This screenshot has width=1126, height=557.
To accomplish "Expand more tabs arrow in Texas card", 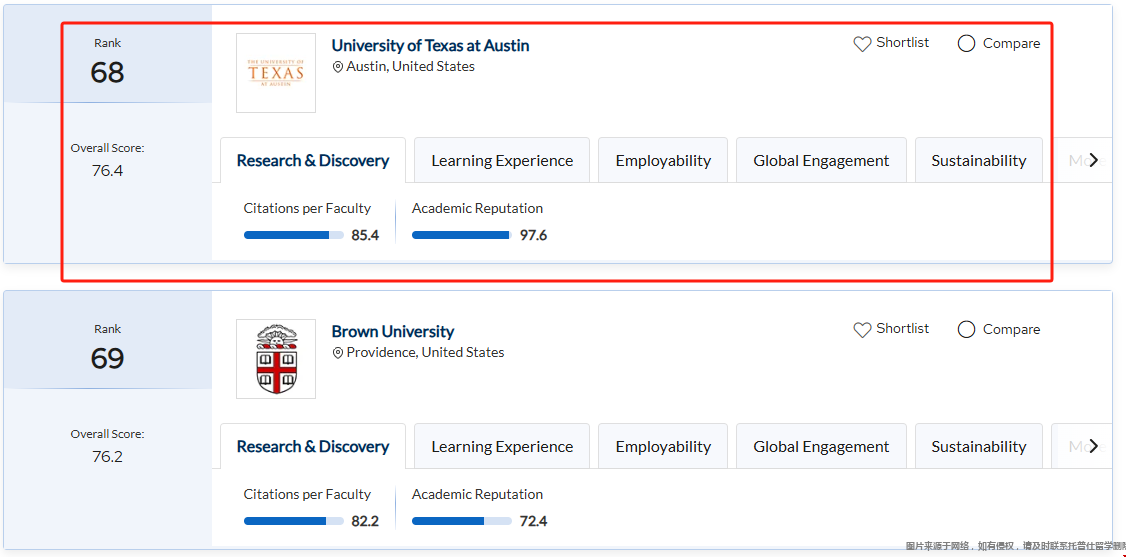I will (1094, 160).
